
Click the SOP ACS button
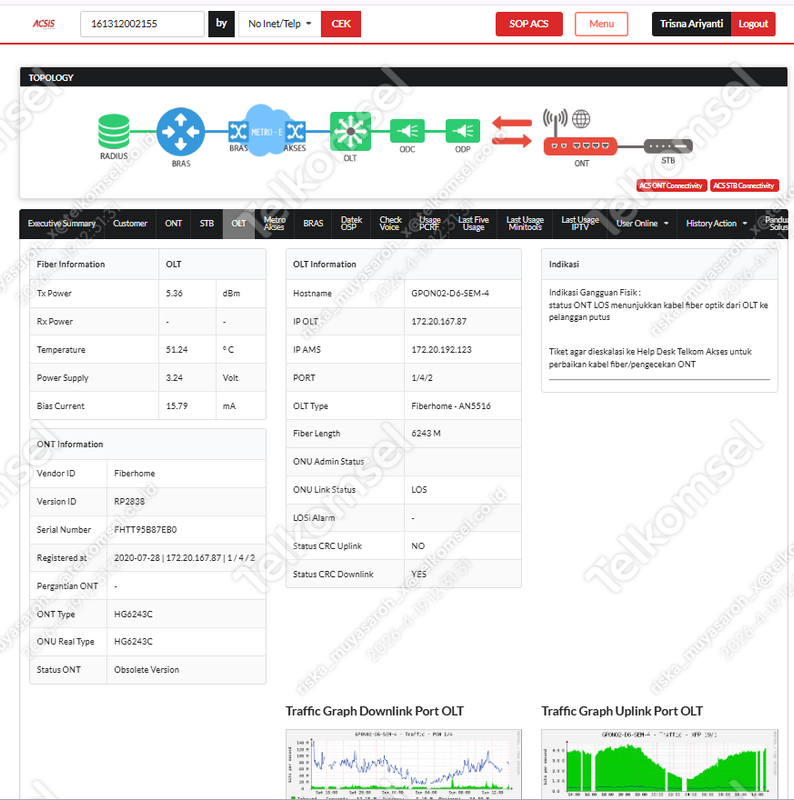pyautogui.click(x=529, y=24)
